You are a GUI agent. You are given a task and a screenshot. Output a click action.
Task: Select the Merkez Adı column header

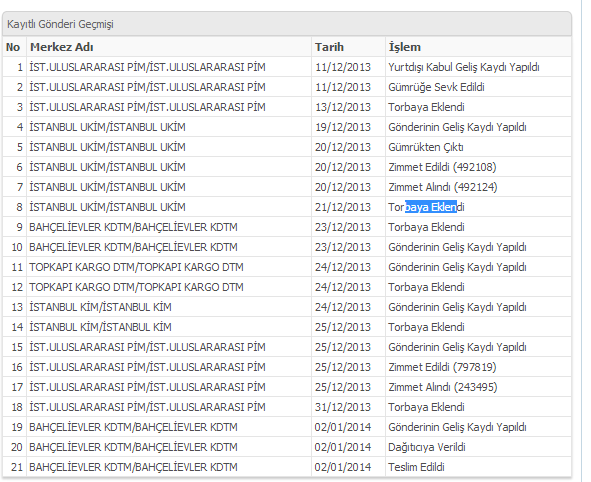coord(61,47)
